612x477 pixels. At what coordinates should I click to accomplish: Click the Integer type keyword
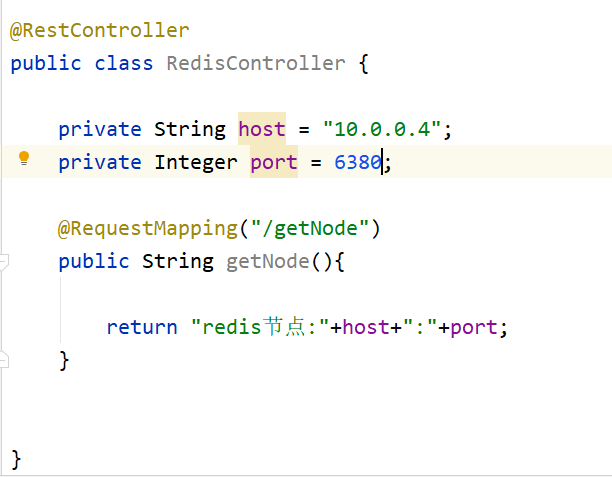point(196,162)
